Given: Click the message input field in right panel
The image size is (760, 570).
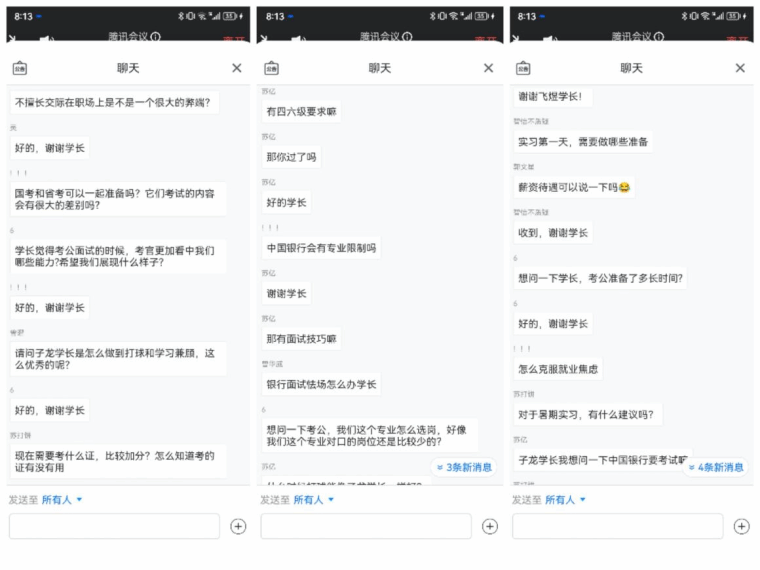Looking at the screenshot, I should point(618,526).
